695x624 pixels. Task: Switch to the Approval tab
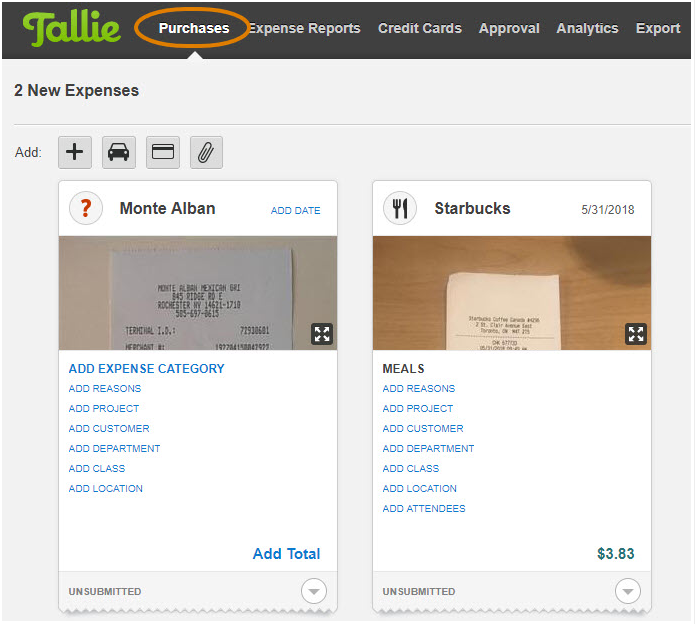tap(509, 28)
